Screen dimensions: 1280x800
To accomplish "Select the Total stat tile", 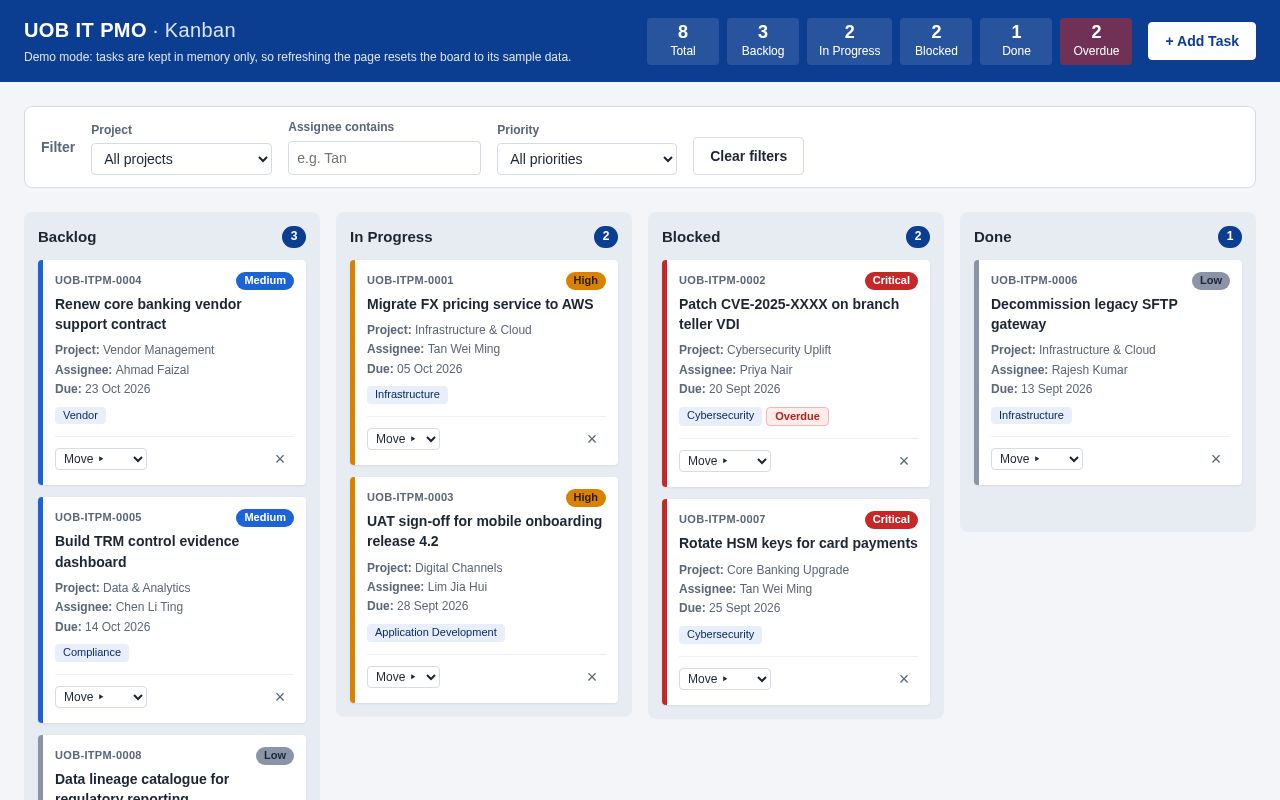I will pos(683,41).
